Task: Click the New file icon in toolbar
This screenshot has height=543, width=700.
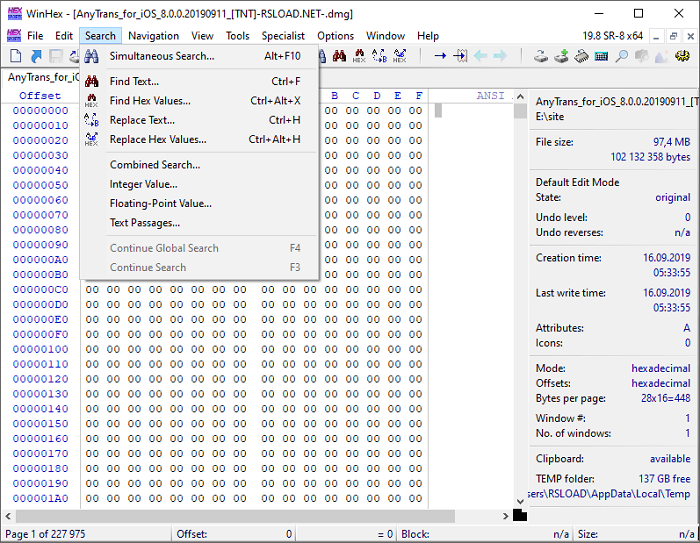Action: (15, 57)
